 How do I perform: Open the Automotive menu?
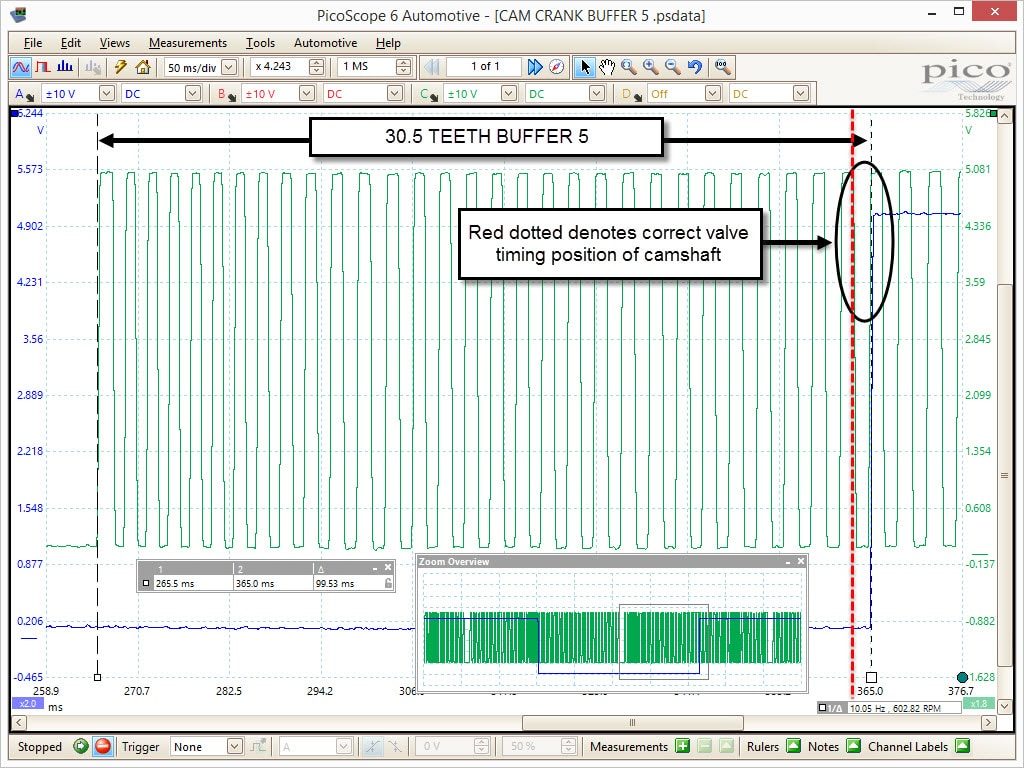[x=325, y=43]
